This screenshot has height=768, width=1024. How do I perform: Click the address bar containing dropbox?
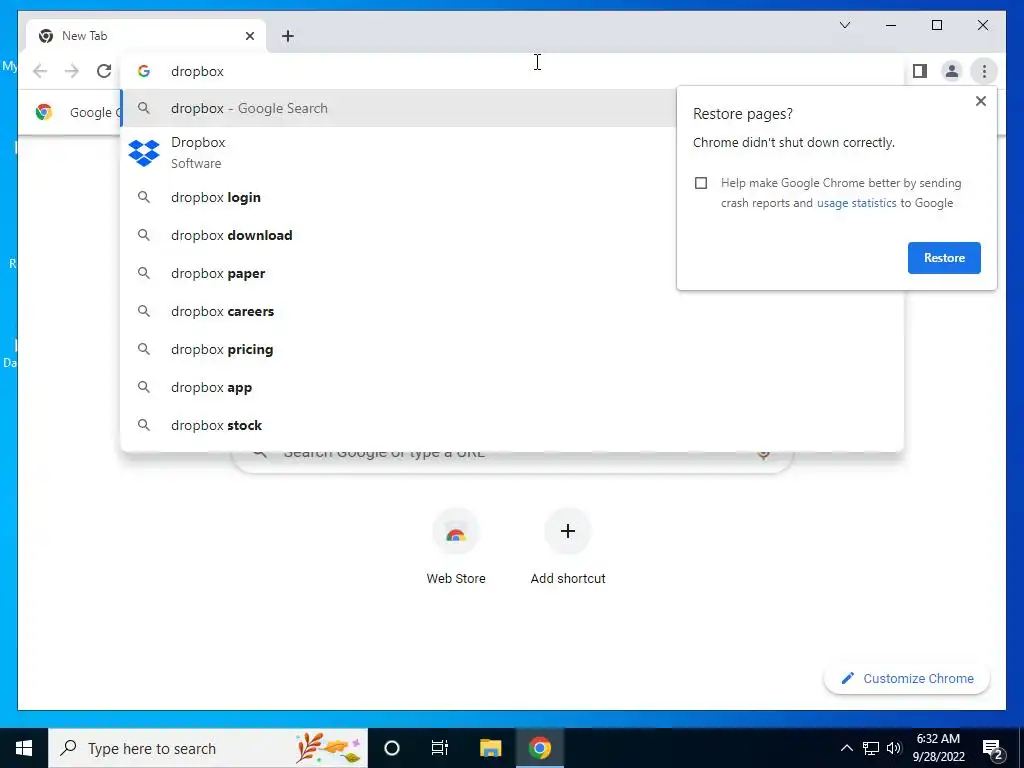click(512, 71)
